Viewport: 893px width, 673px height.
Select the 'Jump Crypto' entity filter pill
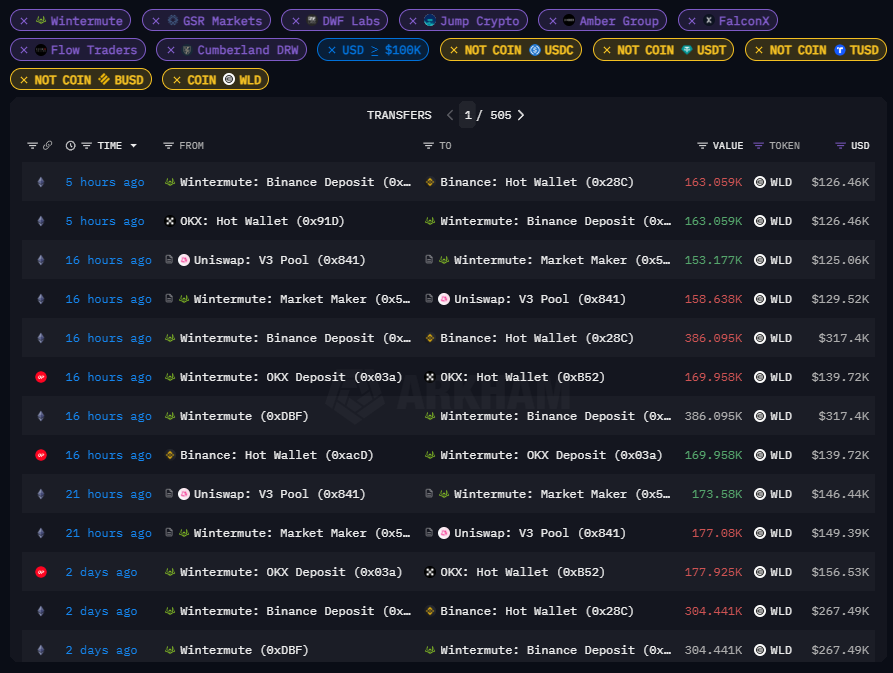click(x=460, y=20)
